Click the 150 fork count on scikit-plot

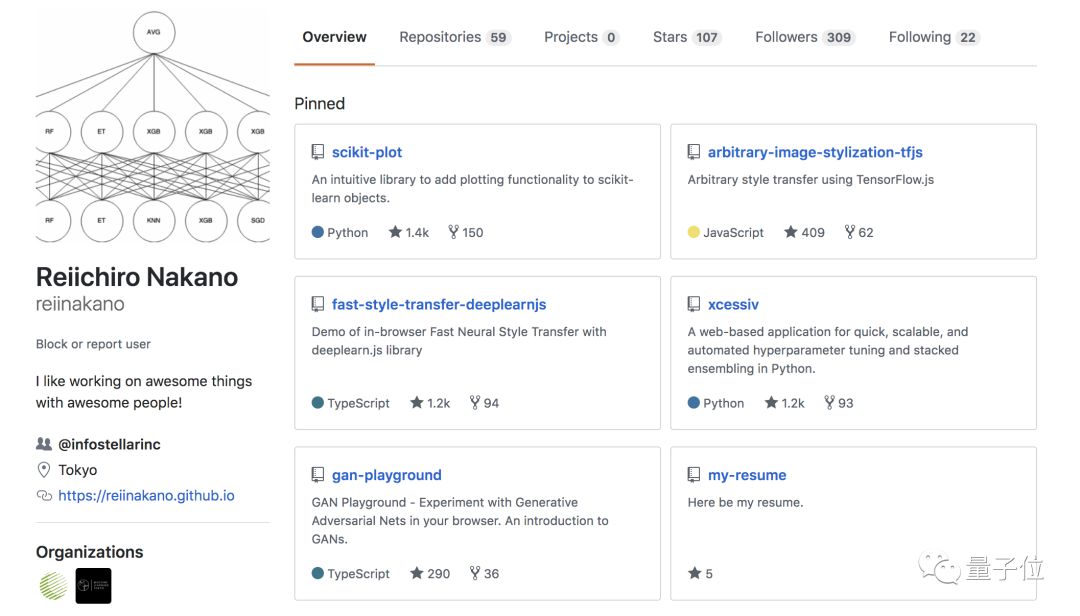click(x=472, y=233)
